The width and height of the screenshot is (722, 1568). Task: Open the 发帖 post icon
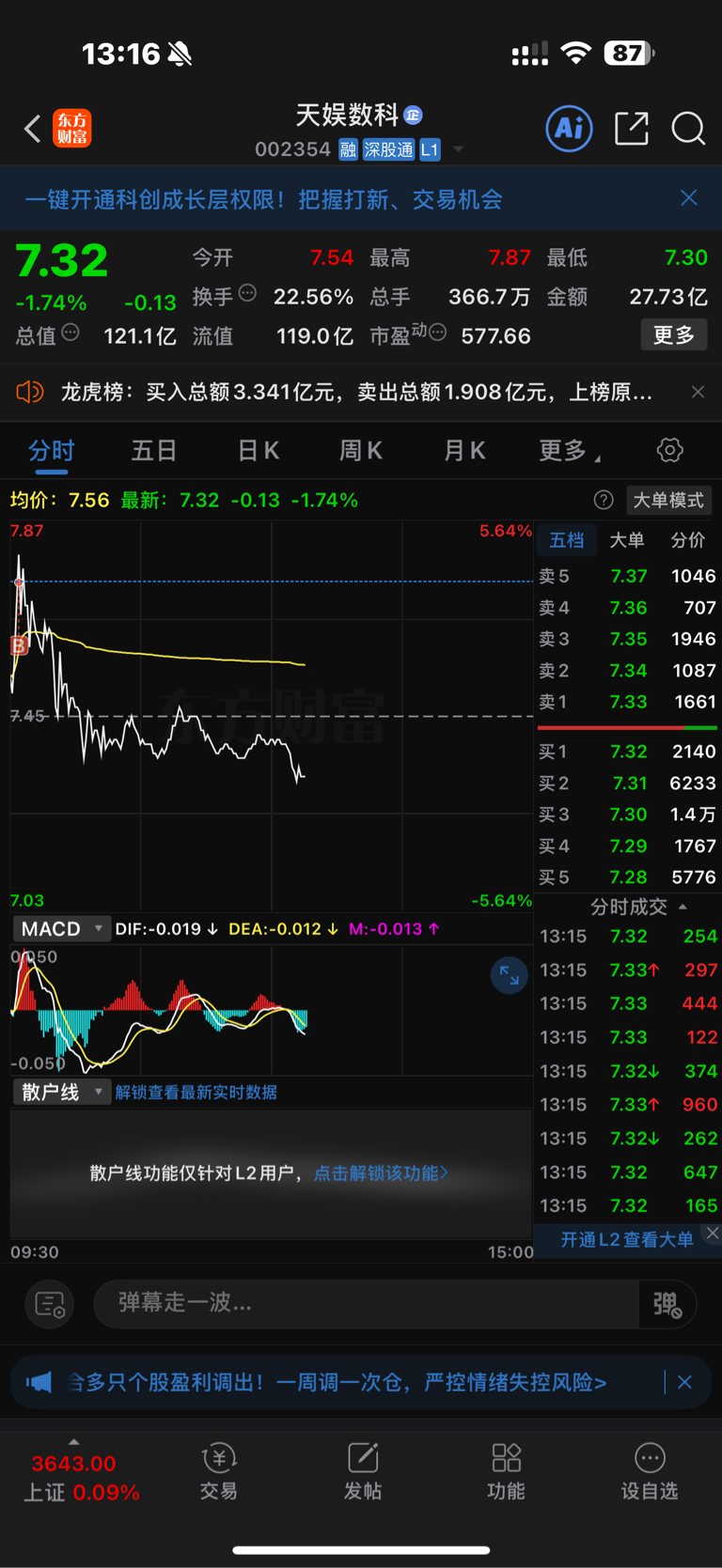363,1458
